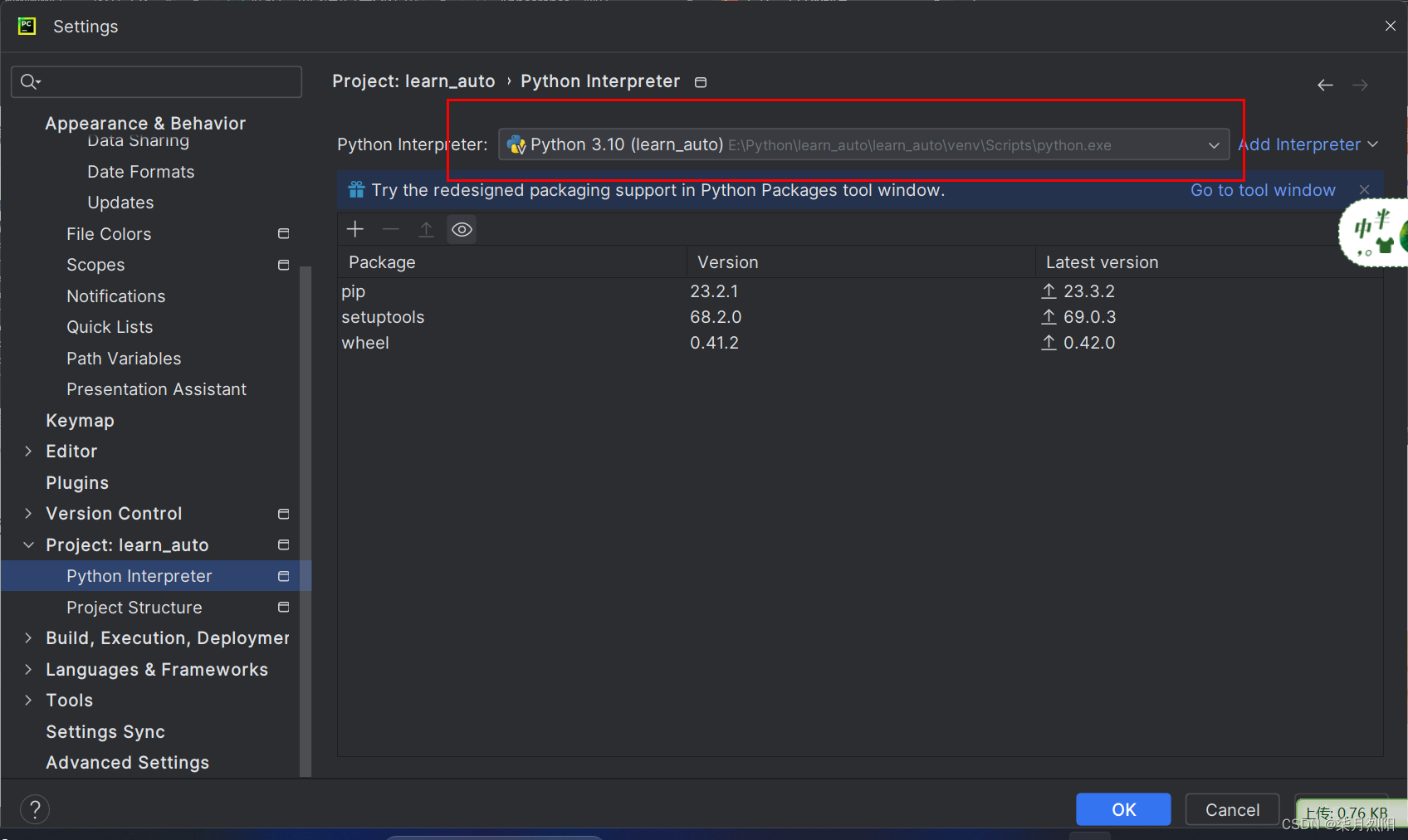Click the OK button
The height and width of the screenshot is (840, 1408).
(1123, 809)
